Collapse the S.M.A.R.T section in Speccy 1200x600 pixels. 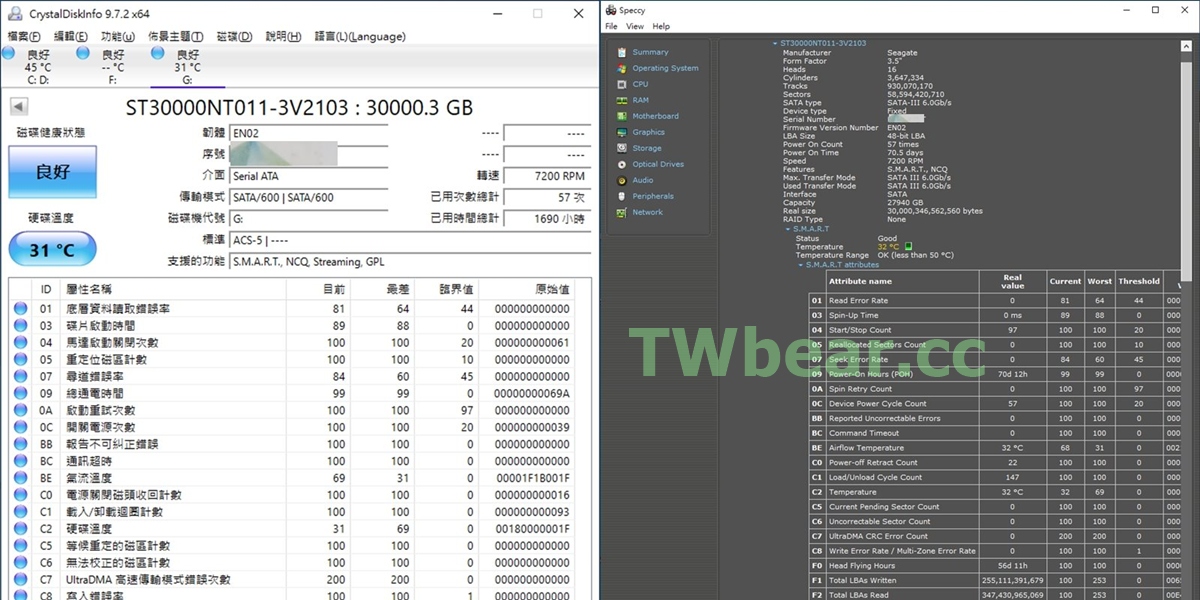pyautogui.click(x=787, y=229)
